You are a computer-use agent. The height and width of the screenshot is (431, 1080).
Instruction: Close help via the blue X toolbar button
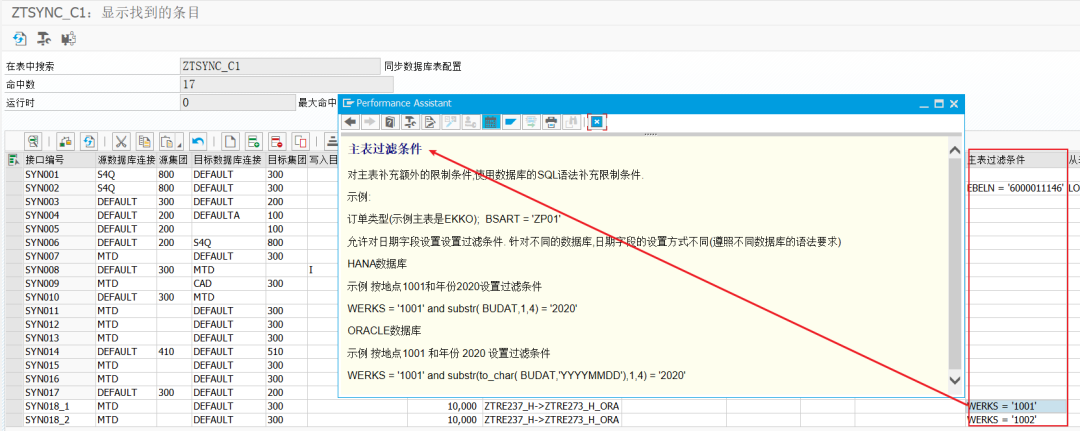click(x=596, y=122)
